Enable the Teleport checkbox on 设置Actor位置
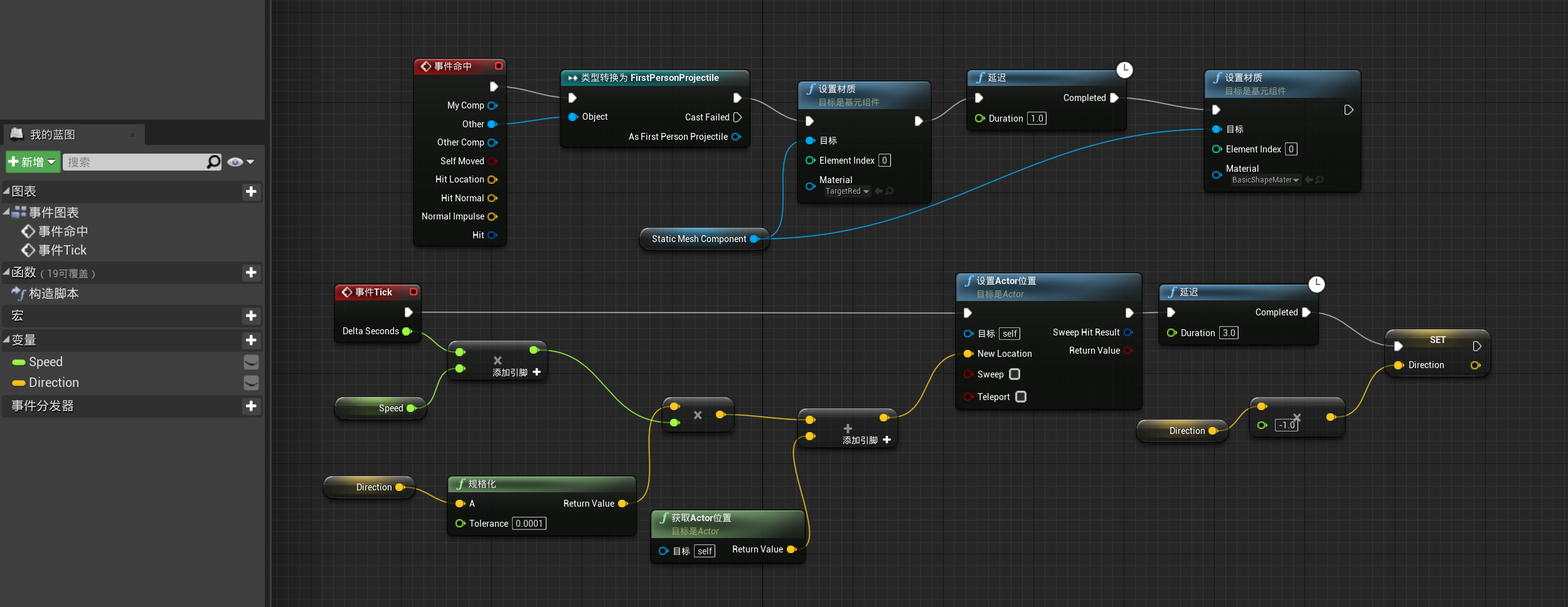The width and height of the screenshot is (1568, 607). (1021, 396)
